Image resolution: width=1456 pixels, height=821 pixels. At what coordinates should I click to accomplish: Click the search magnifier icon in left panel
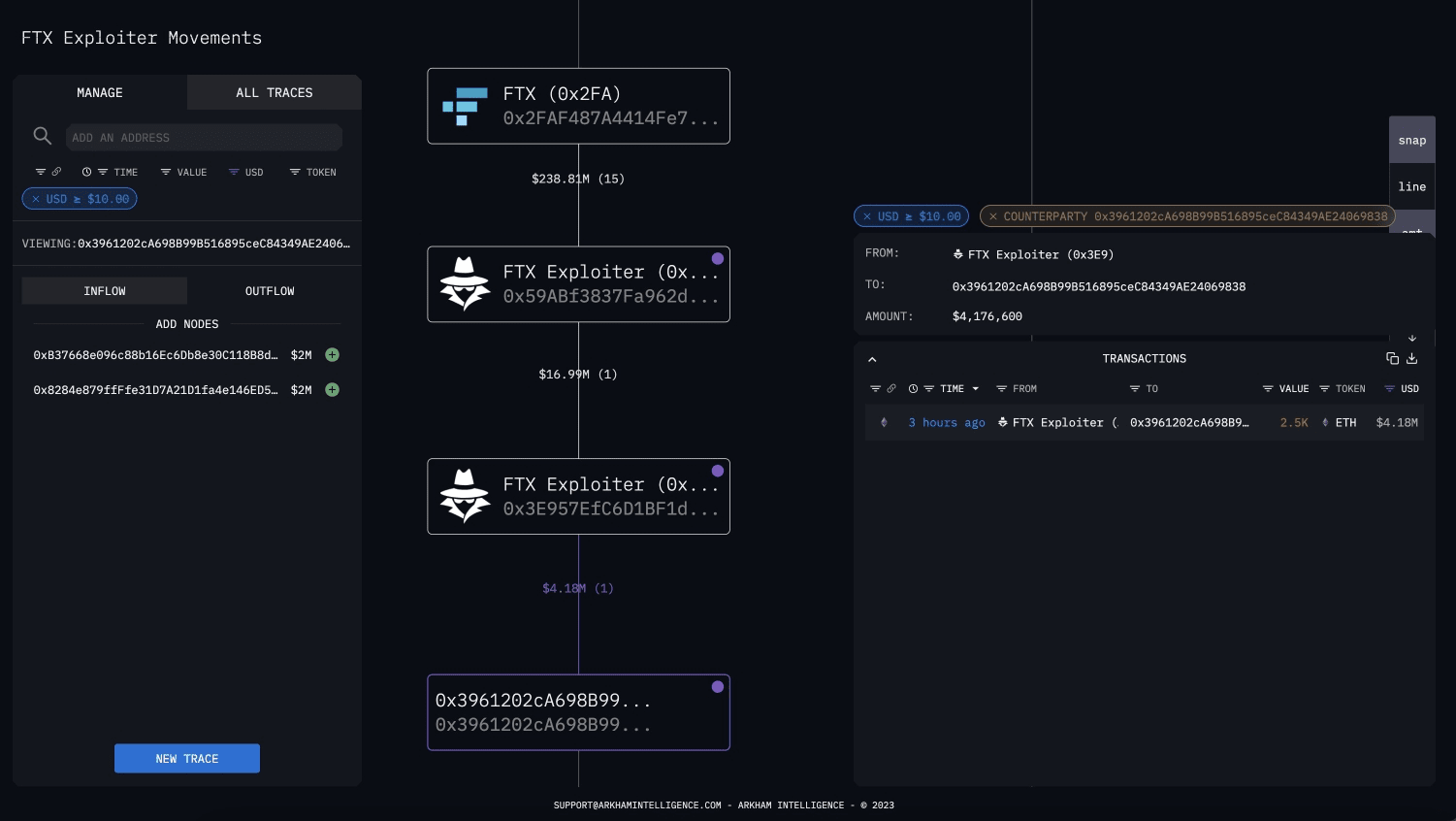tap(43, 136)
